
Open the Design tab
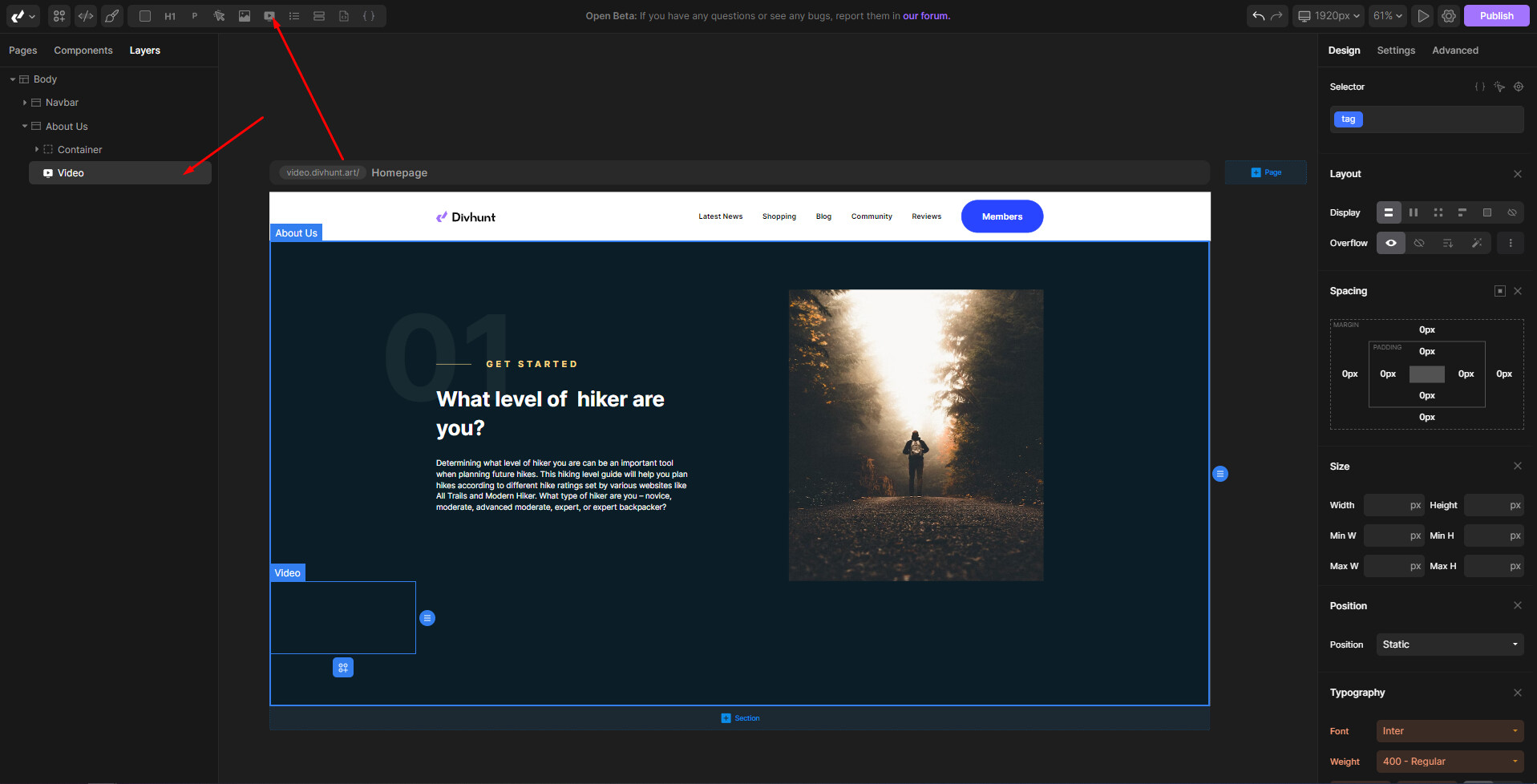tap(1344, 51)
